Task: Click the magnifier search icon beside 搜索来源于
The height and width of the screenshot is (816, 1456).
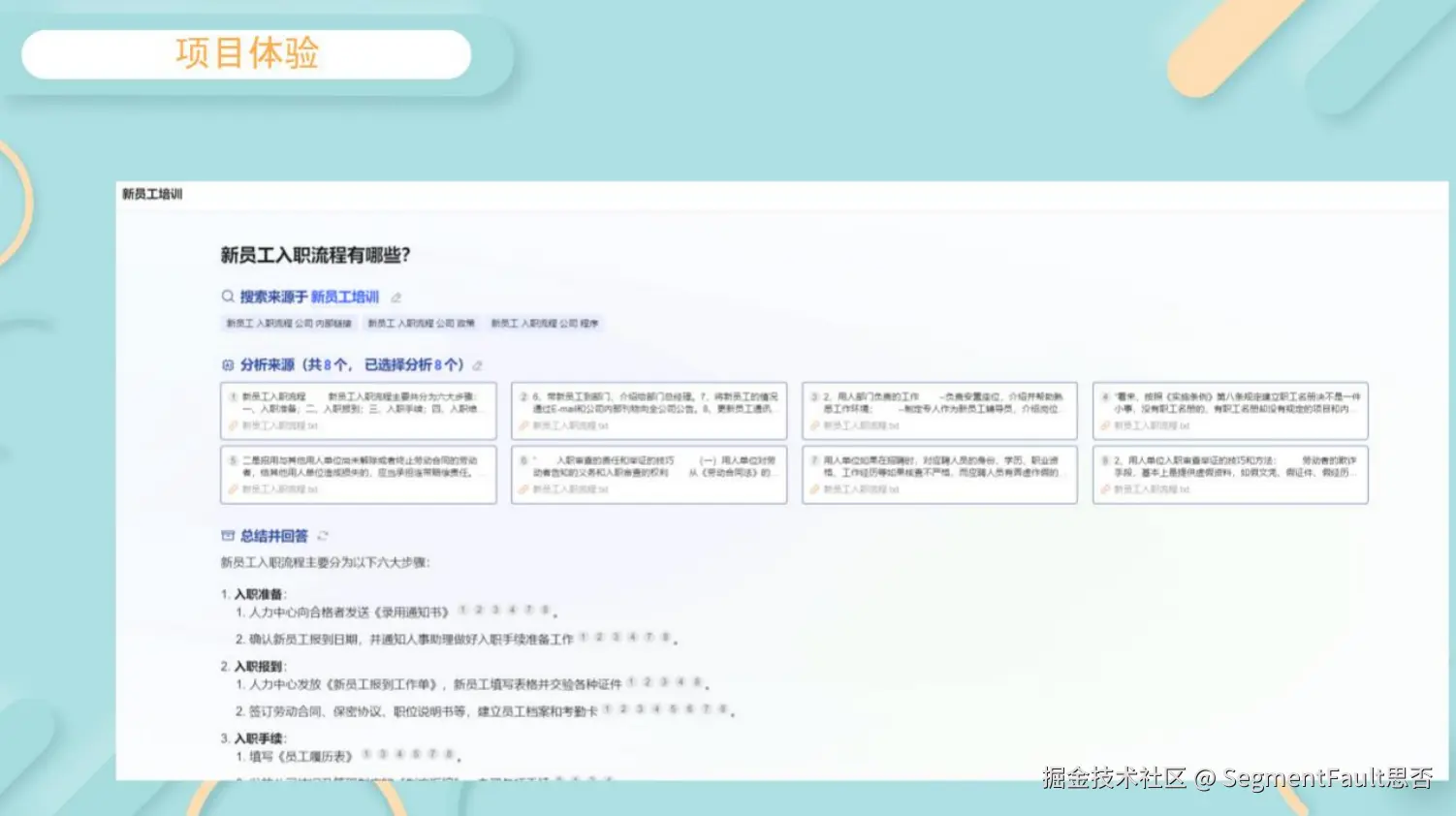Action: click(226, 297)
